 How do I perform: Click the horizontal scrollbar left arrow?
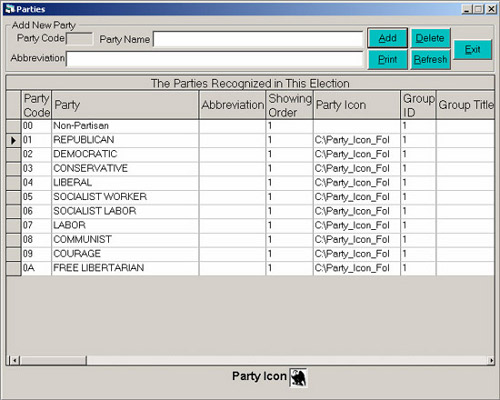click(x=14, y=360)
